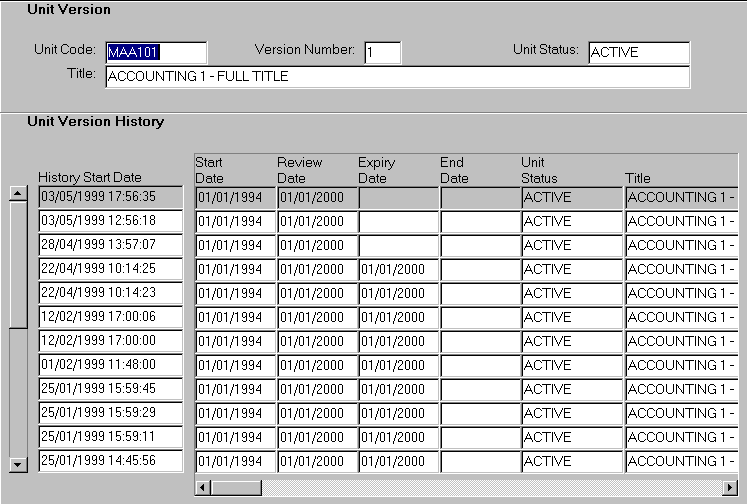Click the Unit Status field at top
This screenshot has width=747, height=504.
coord(638,52)
